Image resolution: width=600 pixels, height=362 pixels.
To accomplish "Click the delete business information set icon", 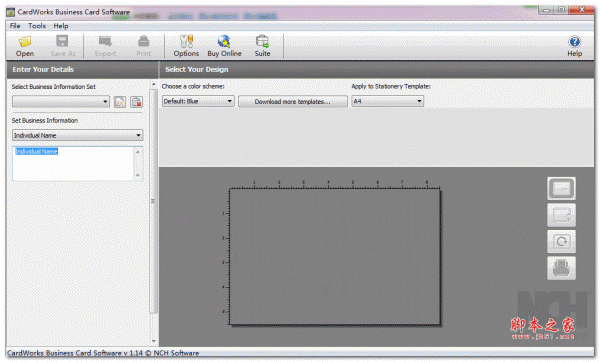I will point(136,102).
